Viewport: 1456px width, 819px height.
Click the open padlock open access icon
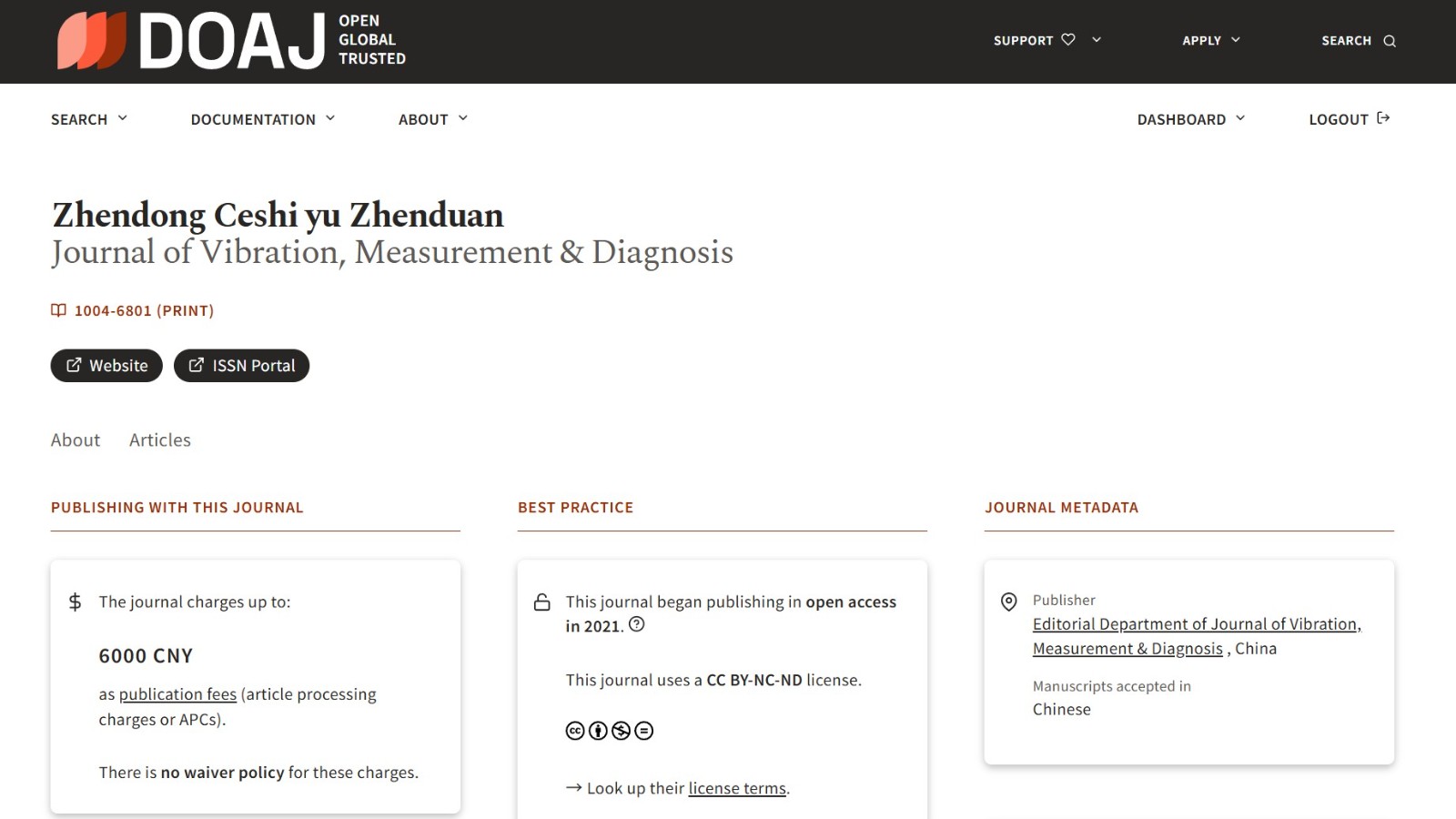(541, 602)
